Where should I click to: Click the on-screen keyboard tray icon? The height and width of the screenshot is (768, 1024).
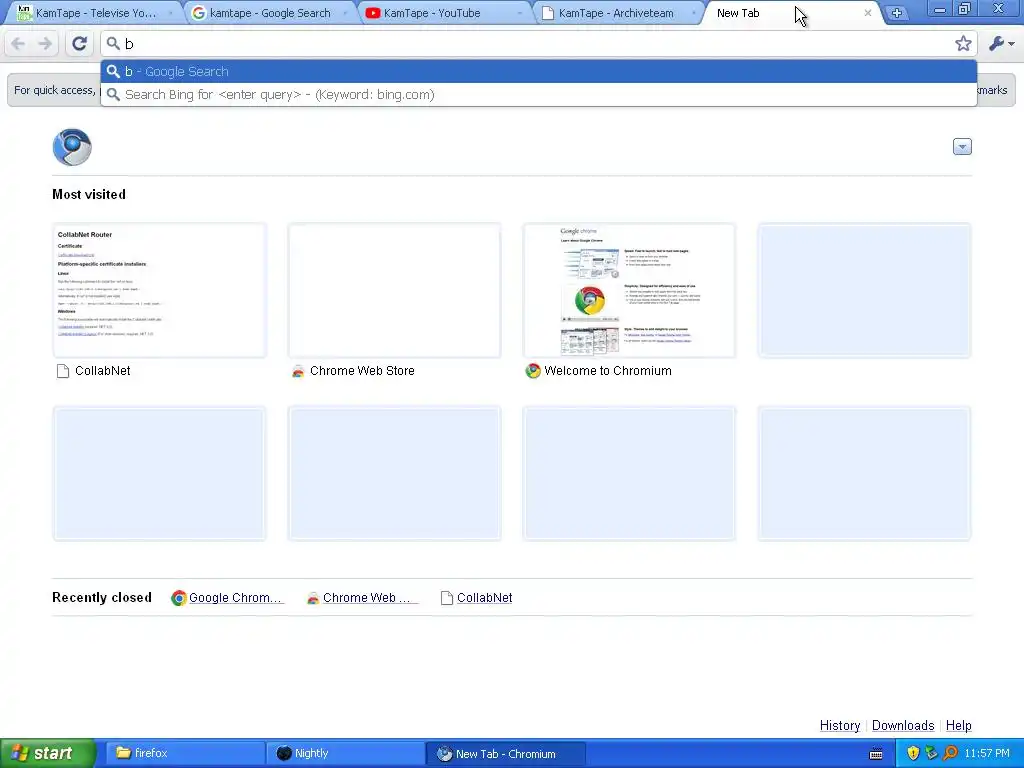(876, 754)
